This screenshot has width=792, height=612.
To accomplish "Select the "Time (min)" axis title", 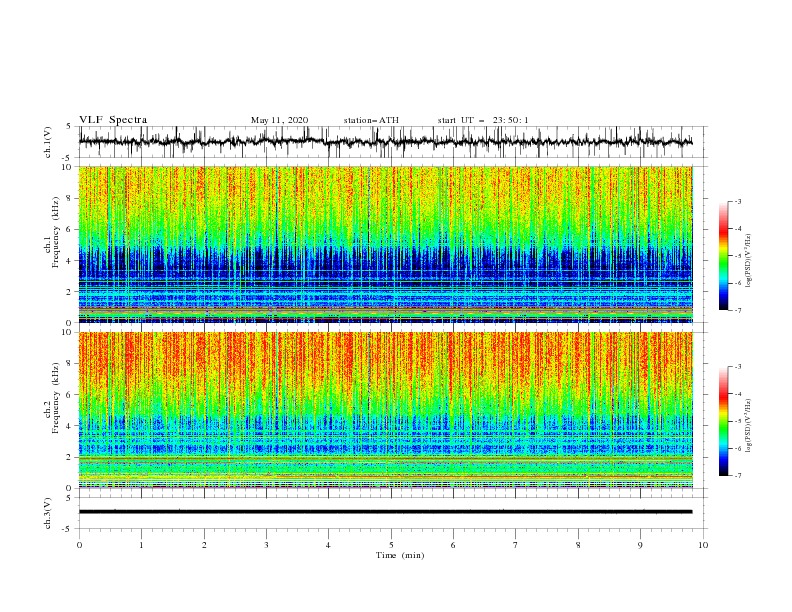I will point(400,555).
